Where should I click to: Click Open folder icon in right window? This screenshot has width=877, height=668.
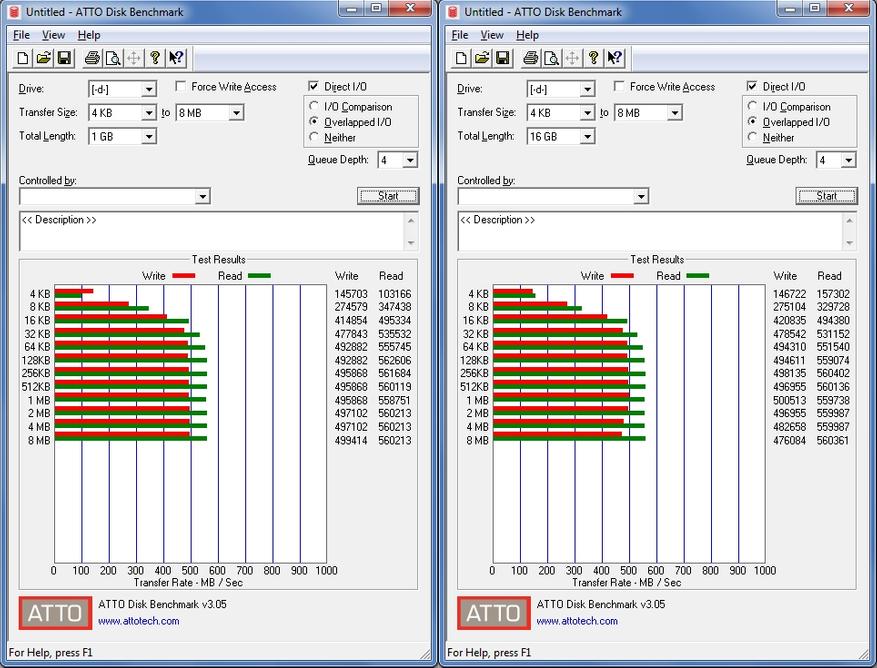click(482, 58)
